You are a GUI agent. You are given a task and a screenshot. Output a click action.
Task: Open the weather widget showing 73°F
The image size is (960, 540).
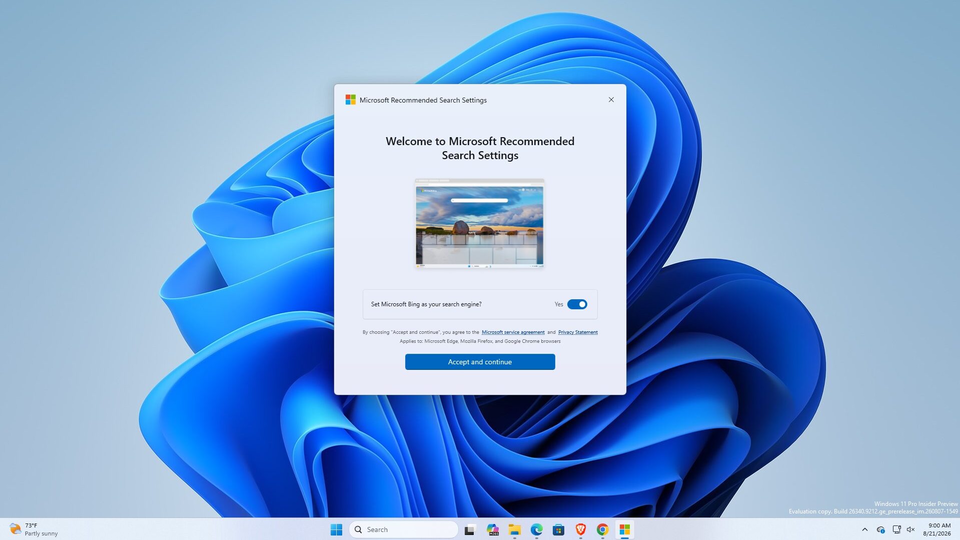pos(34,530)
